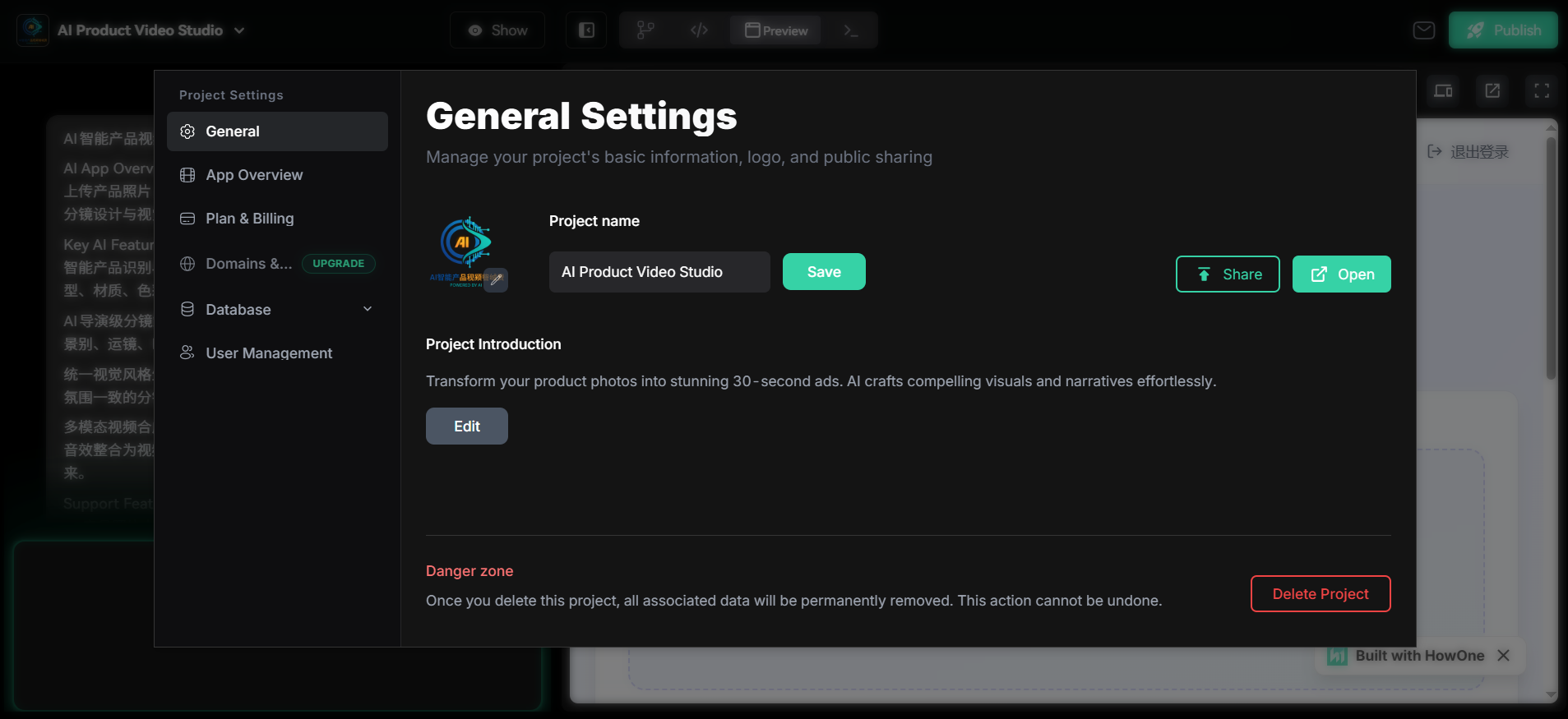Enter fullscreen with the expand icon
1568x719 pixels.
click(1541, 91)
